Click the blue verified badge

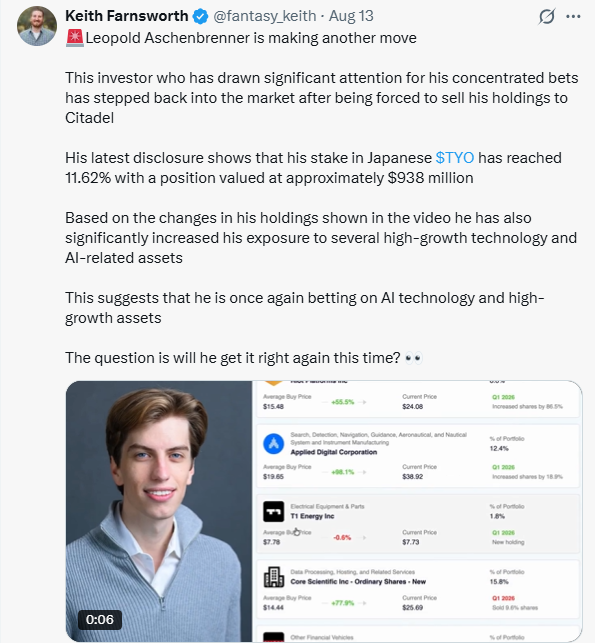200,16
